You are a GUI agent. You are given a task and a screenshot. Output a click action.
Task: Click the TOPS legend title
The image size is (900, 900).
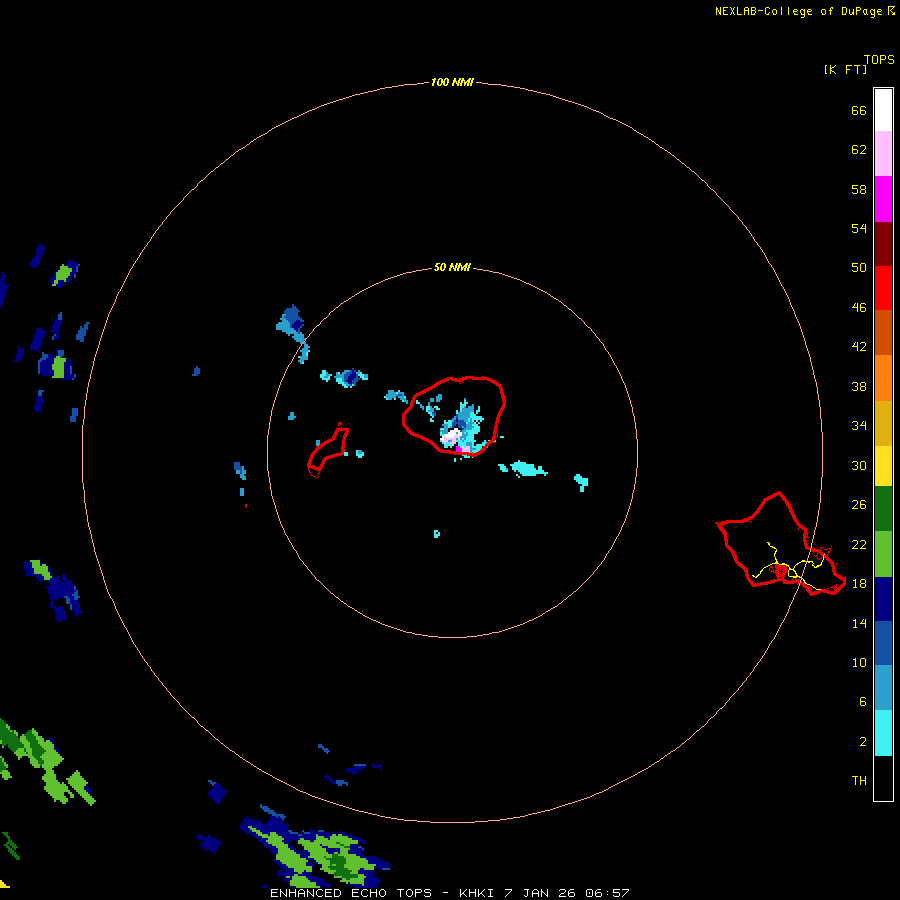pos(879,59)
